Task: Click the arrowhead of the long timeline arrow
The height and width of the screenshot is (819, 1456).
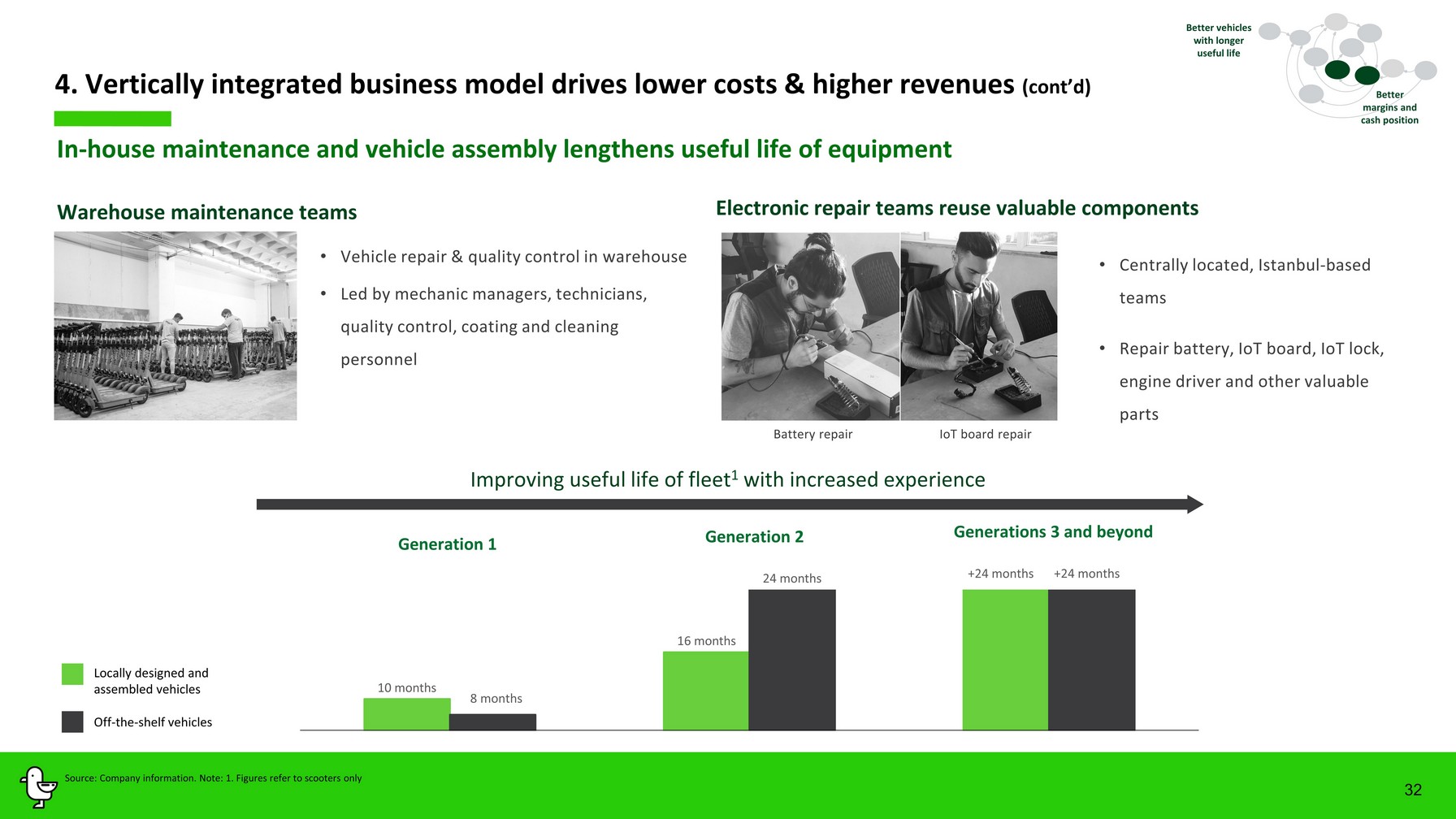Action: pyautogui.click(x=1194, y=505)
